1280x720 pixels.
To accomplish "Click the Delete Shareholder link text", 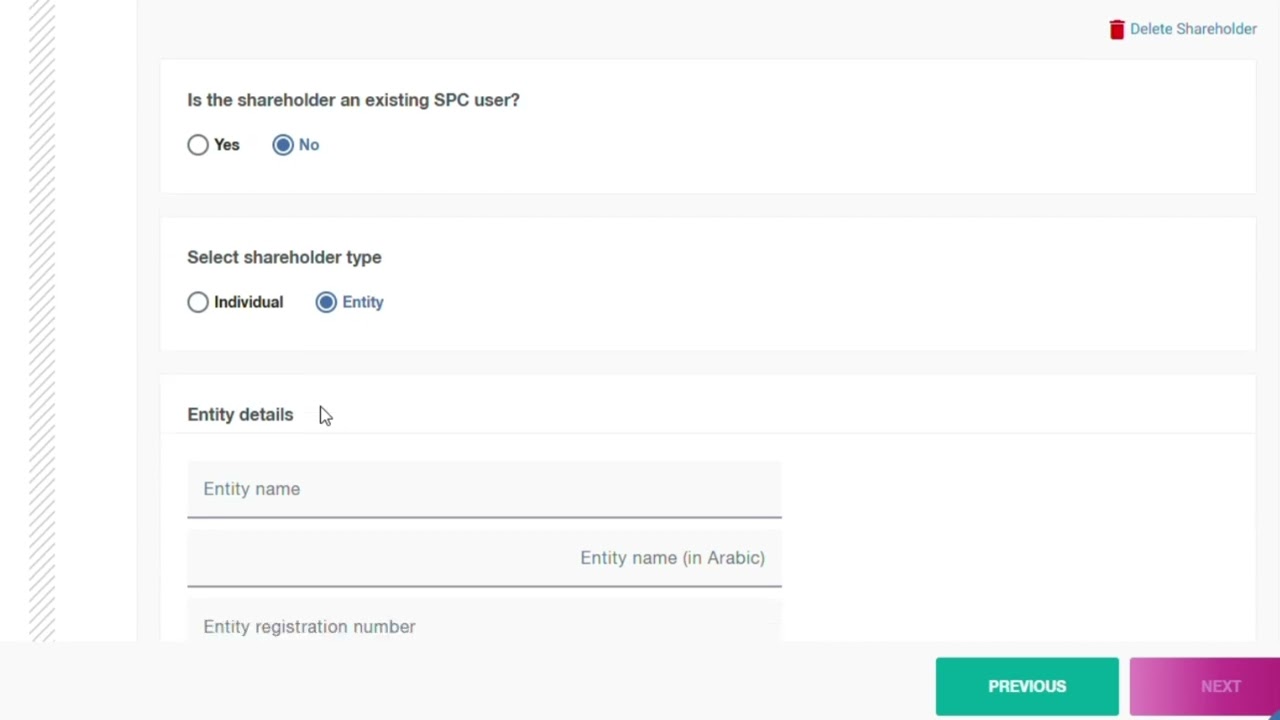I will (x=1193, y=29).
